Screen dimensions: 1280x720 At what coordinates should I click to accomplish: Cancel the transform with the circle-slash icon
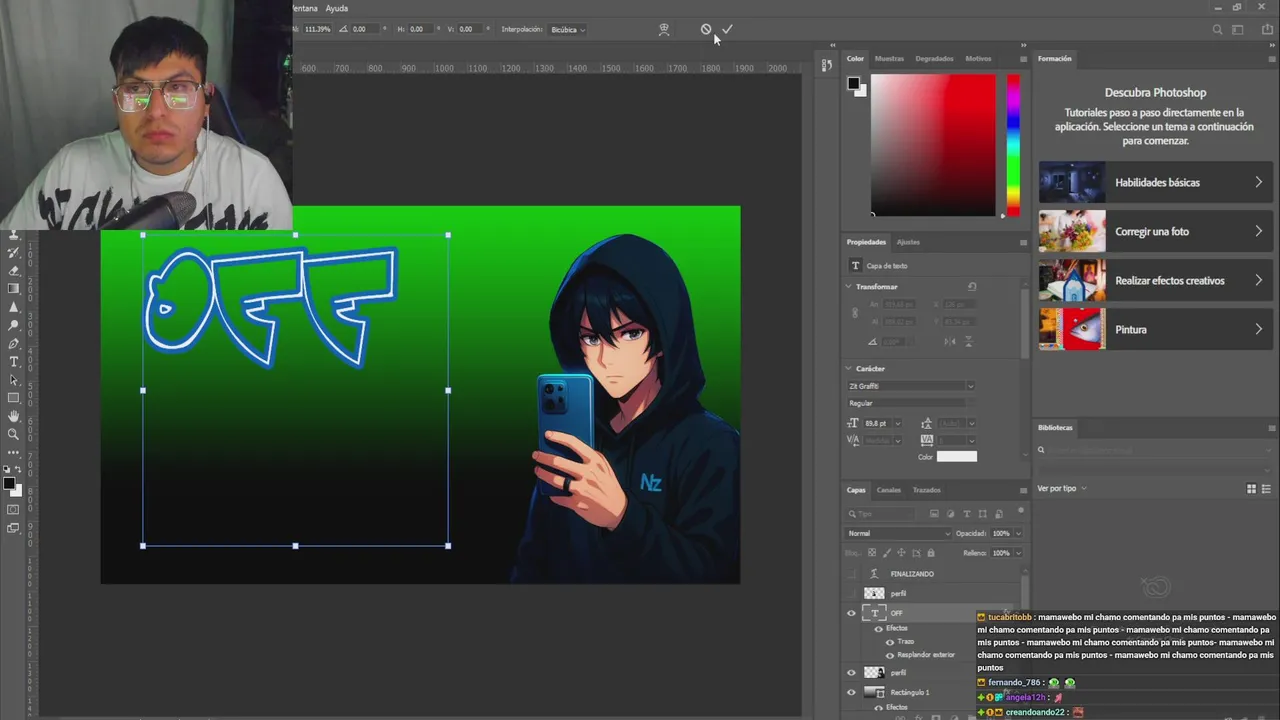[x=706, y=29]
